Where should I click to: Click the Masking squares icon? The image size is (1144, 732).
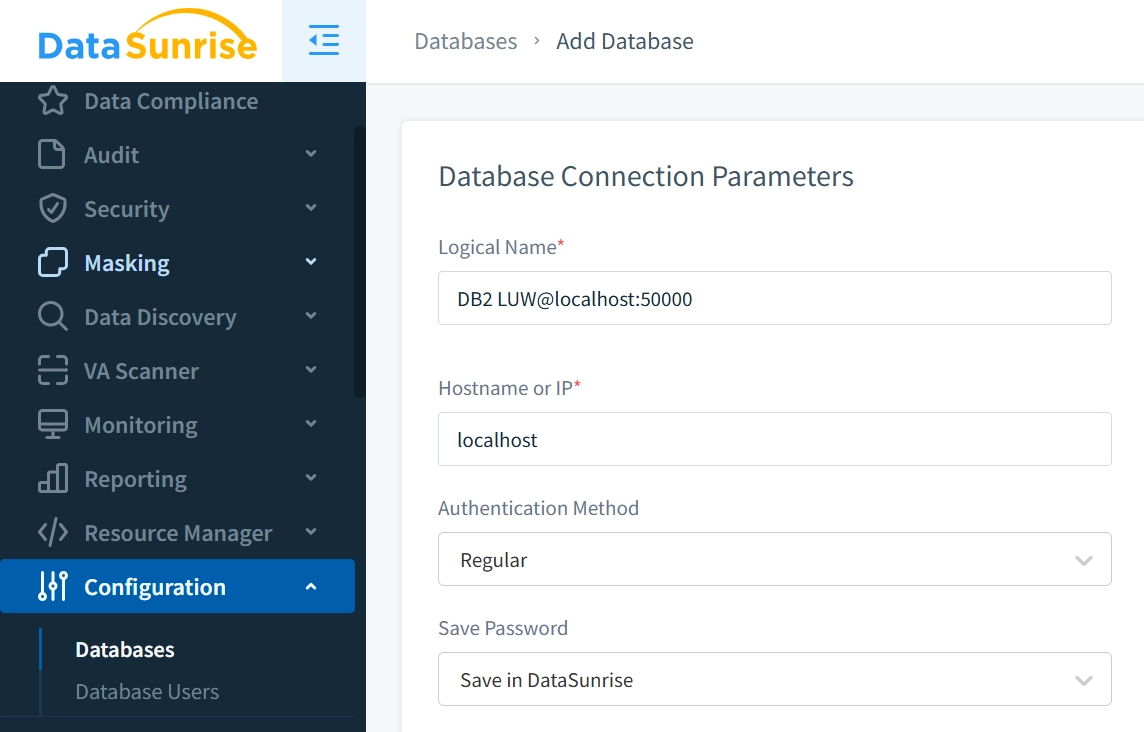(x=52, y=263)
